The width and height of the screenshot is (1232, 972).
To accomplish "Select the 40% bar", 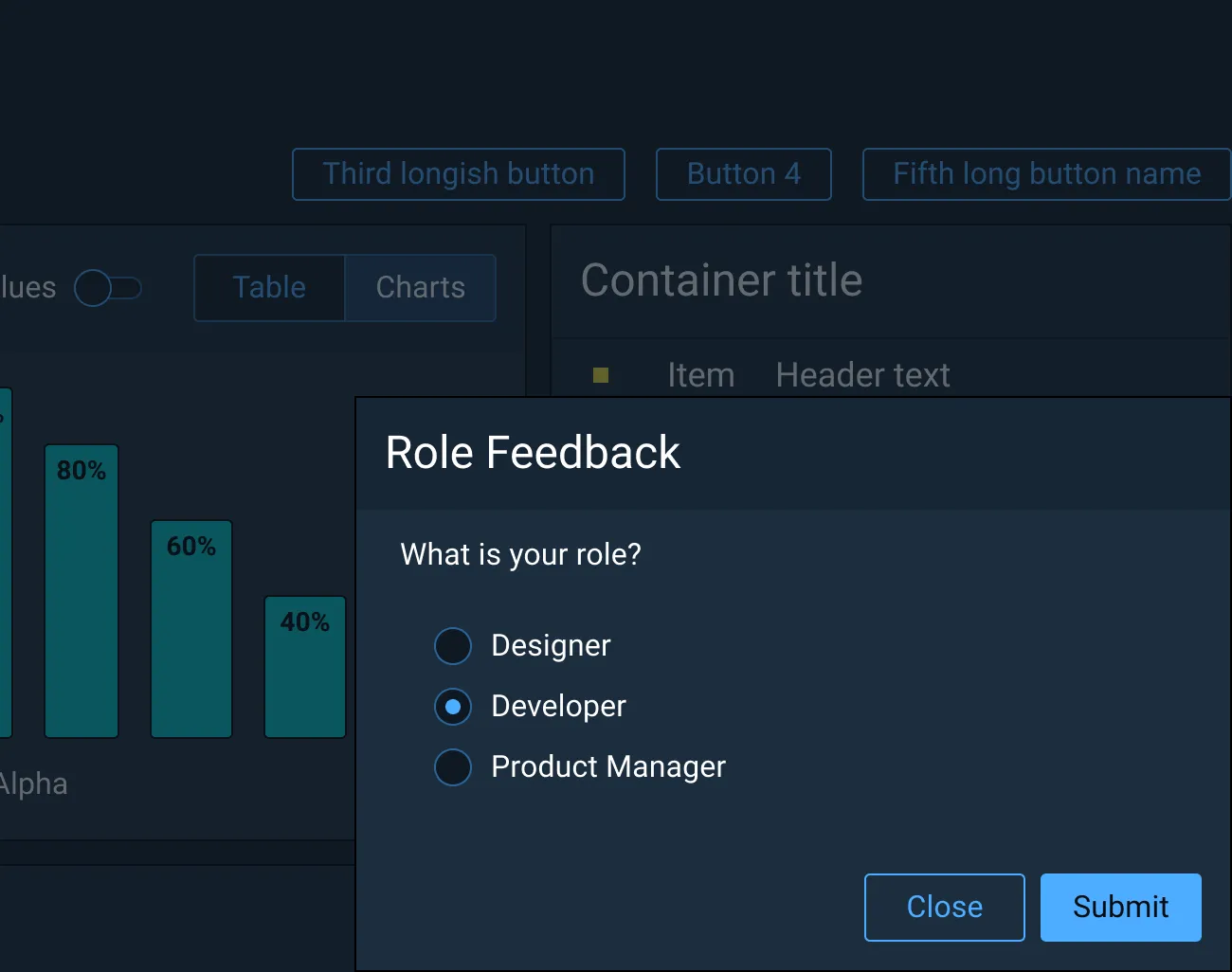I will click(x=304, y=666).
